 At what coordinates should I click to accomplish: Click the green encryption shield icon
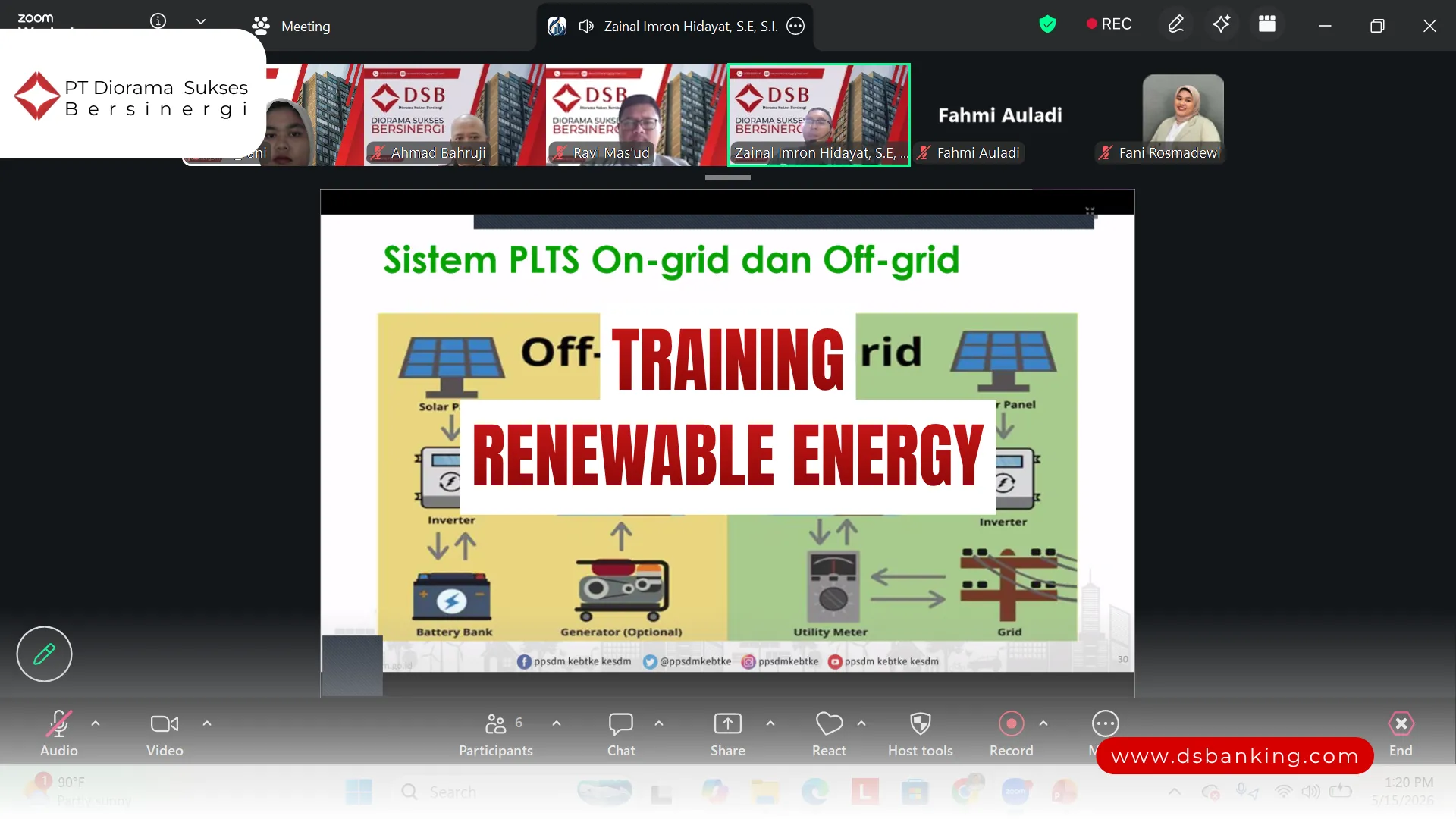tap(1047, 24)
